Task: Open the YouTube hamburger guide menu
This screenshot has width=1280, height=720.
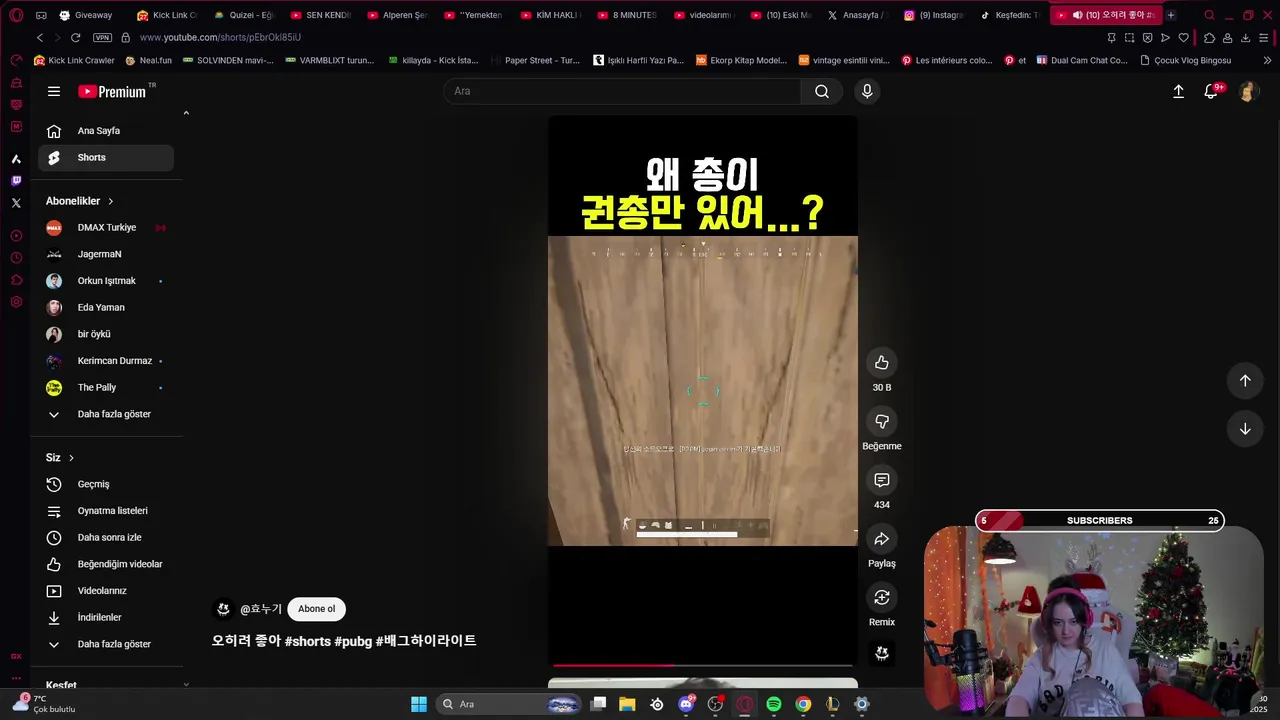Action: 54,91
